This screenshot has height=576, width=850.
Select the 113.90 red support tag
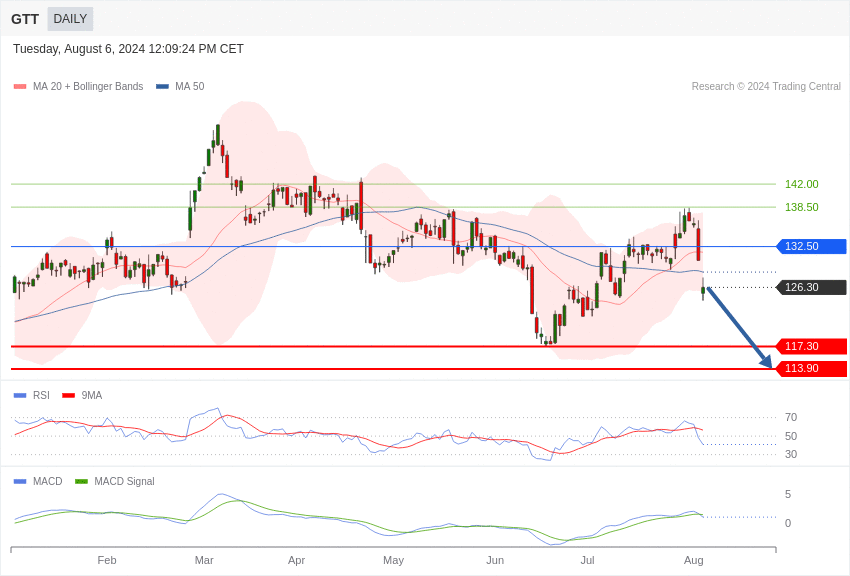click(812, 368)
